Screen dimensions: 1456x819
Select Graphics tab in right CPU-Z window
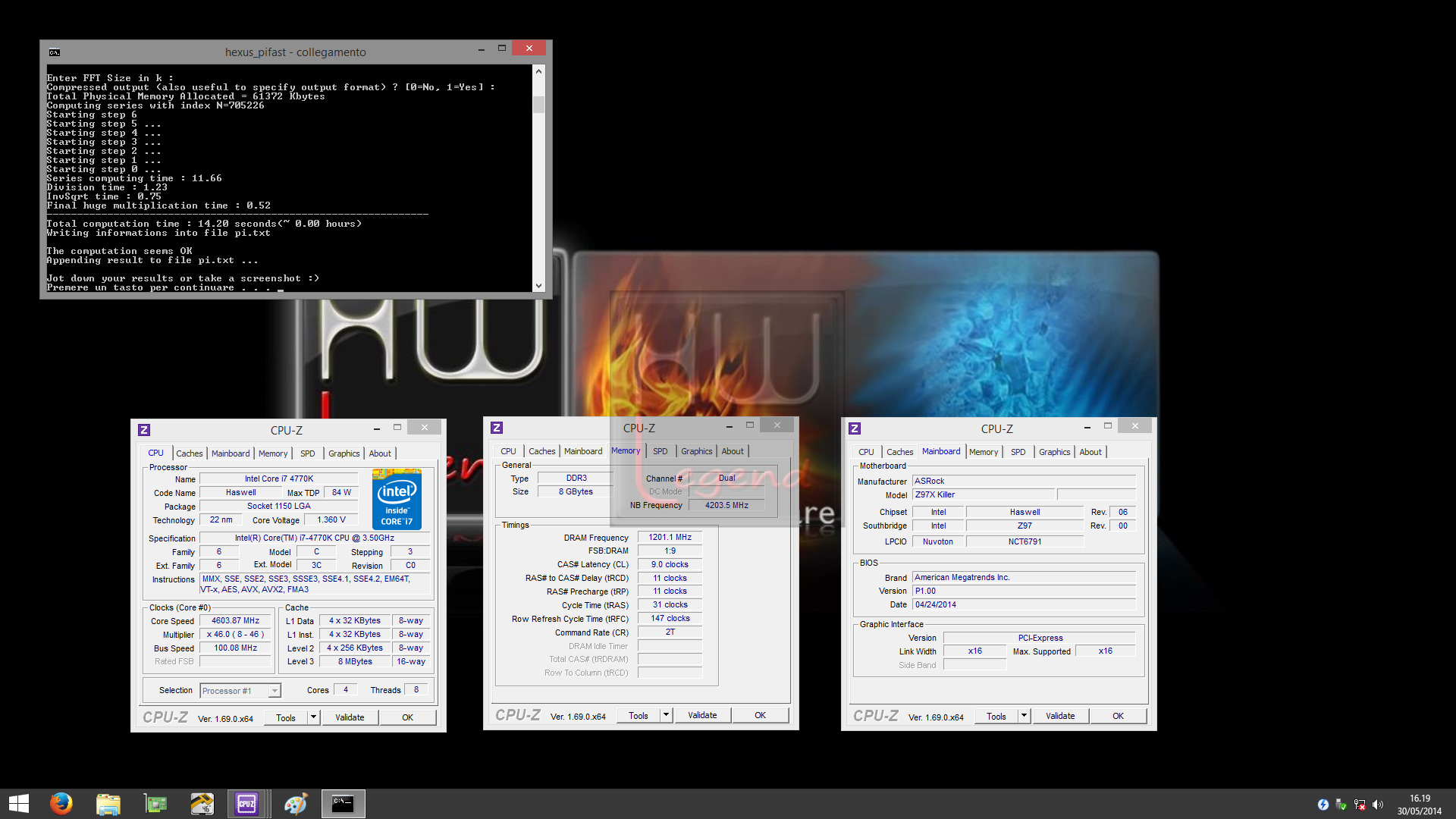point(1054,452)
